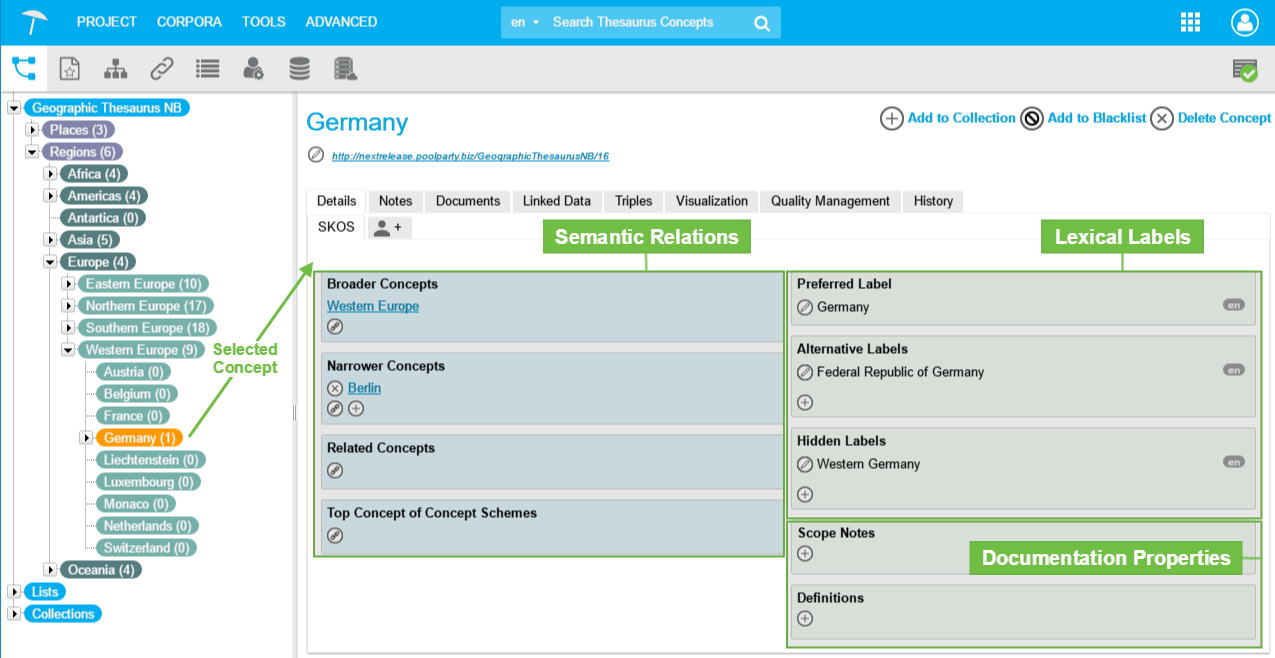This screenshot has width=1275, height=658.
Task: Select Netherlands (0) in the tree
Action: (x=147, y=526)
